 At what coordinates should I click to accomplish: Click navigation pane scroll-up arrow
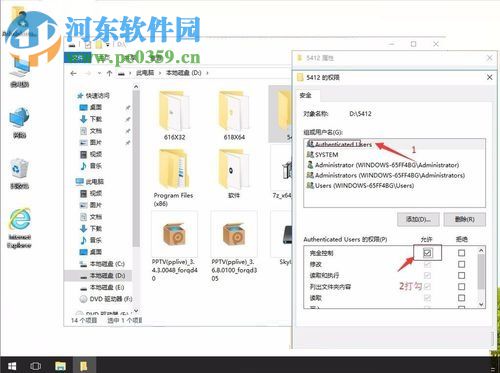[x=136, y=87]
